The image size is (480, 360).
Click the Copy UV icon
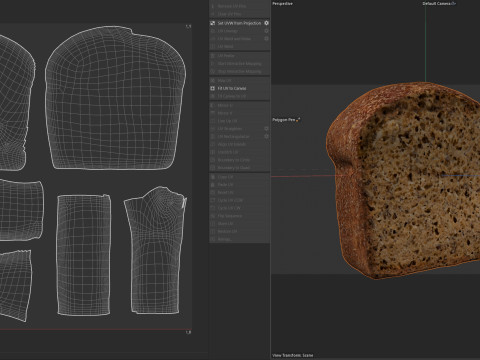(213, 177)
